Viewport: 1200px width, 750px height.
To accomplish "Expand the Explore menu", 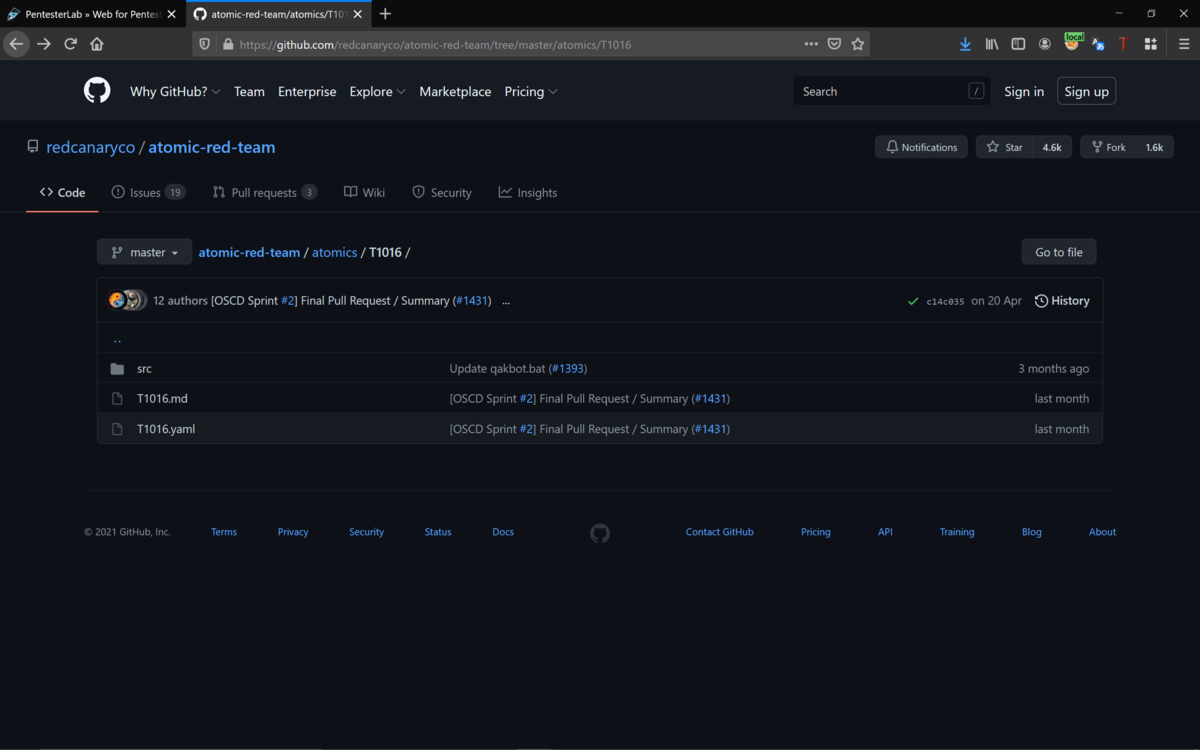I will 377,91.
